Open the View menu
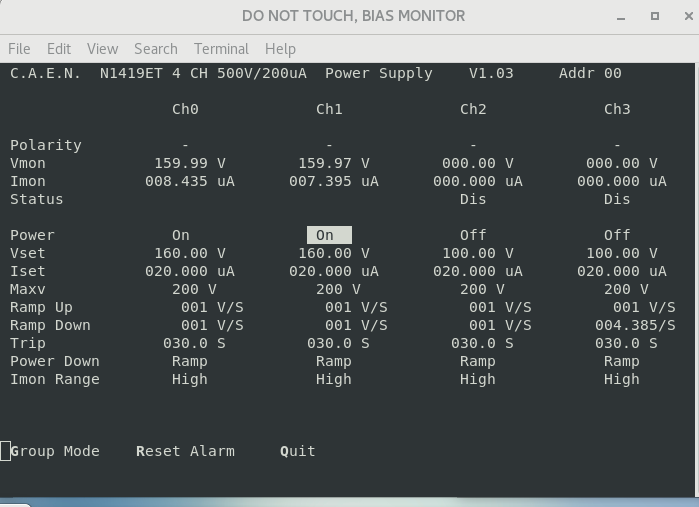 coord(103,49)
